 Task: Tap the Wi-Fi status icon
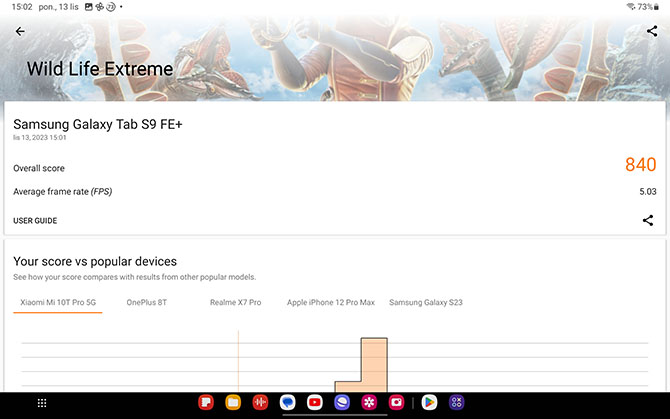tap(631, 6)
